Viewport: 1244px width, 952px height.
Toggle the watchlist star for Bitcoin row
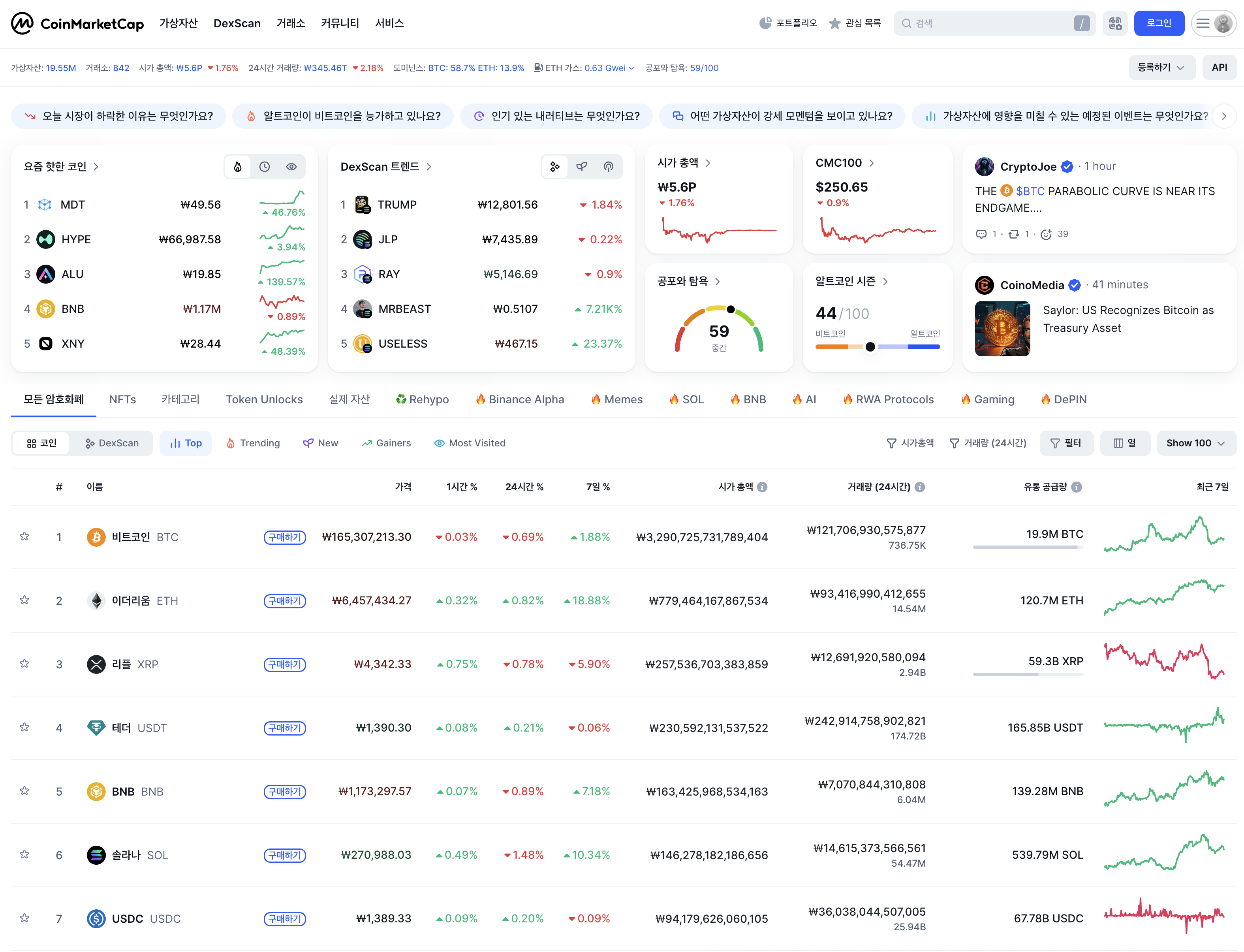24,536
